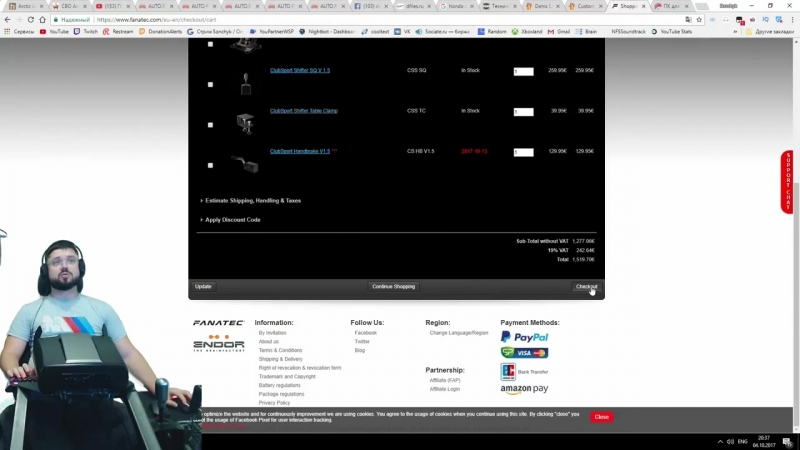The width and height of the screenshot is (800, 450).
Task: Go to the browser home page icon
Action: pyautogui.click(x=42, y=19)
